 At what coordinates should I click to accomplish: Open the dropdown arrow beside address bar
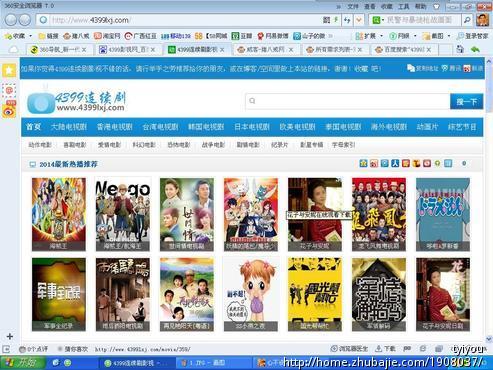[359, 20]
